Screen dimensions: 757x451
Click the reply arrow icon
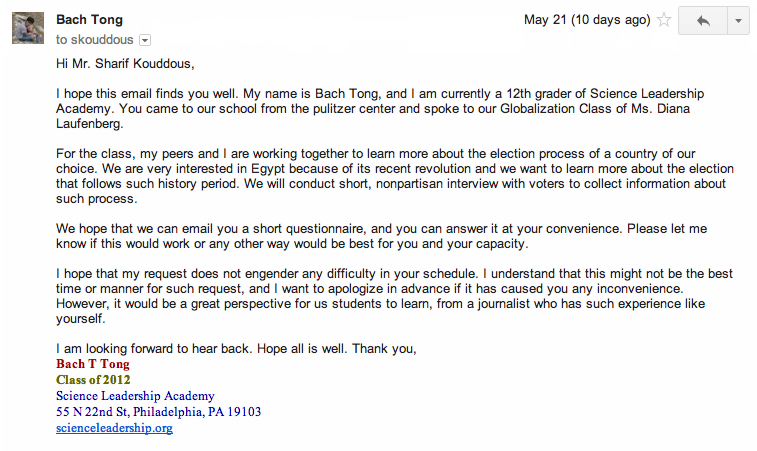pyautogui.click(x=702, y=21)
